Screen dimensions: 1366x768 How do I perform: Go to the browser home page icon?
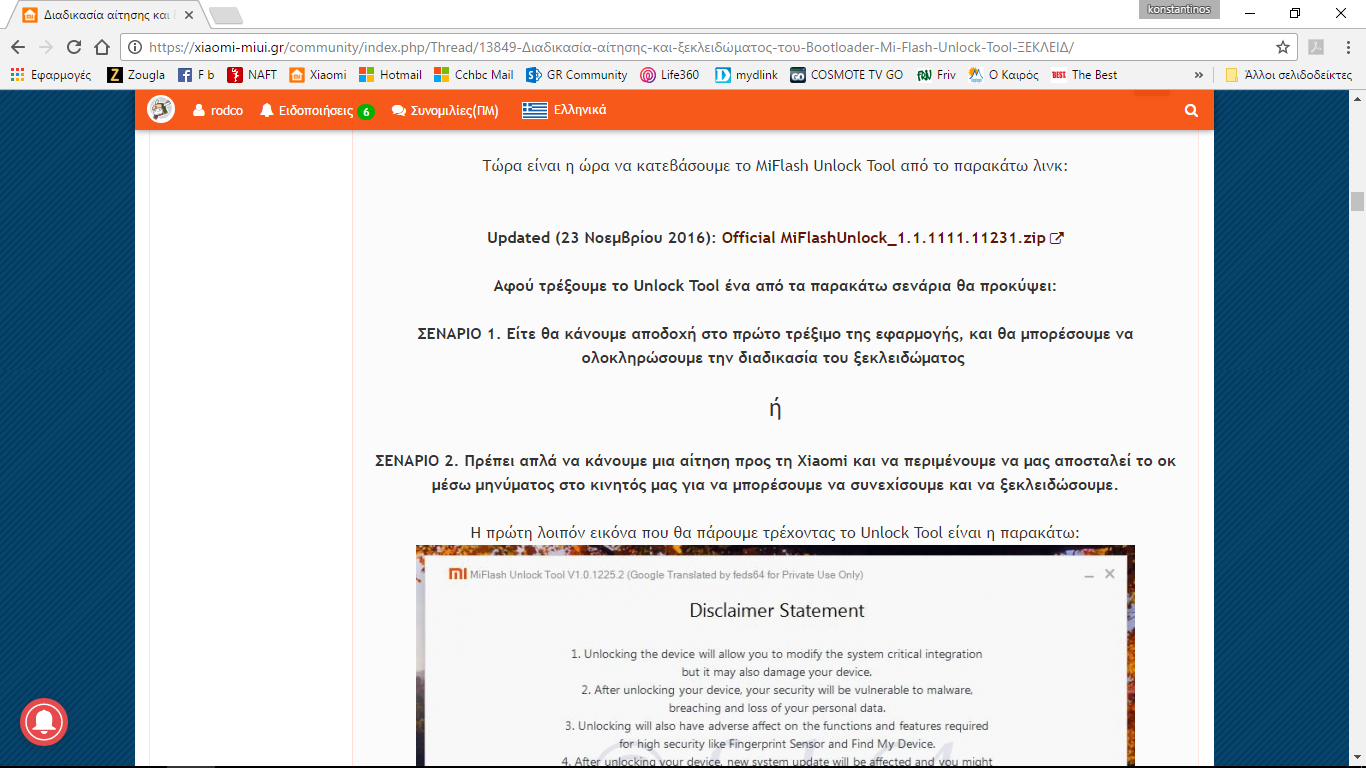point(101,47)
